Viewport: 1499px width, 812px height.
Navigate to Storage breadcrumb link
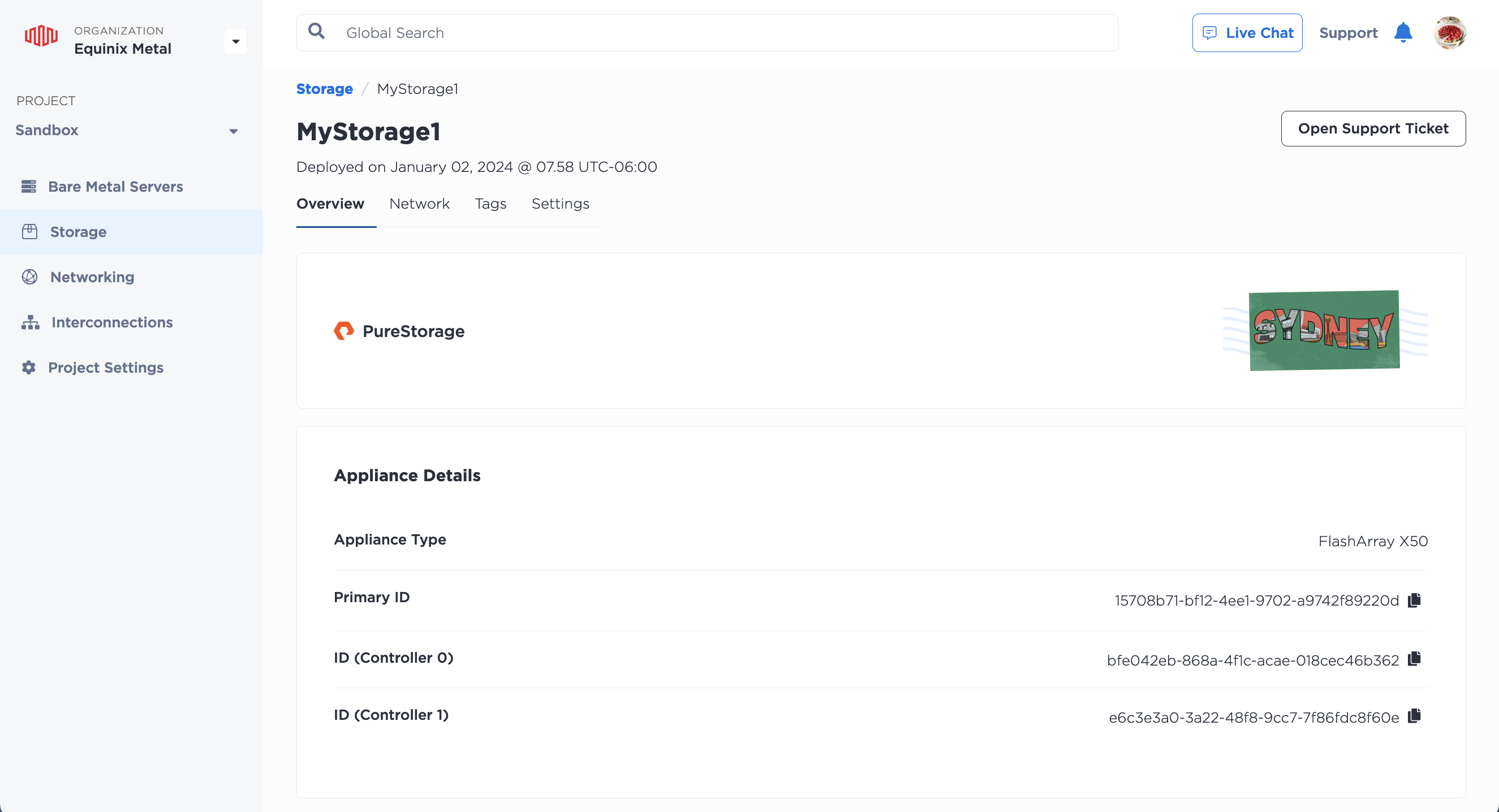coord(324,89)
